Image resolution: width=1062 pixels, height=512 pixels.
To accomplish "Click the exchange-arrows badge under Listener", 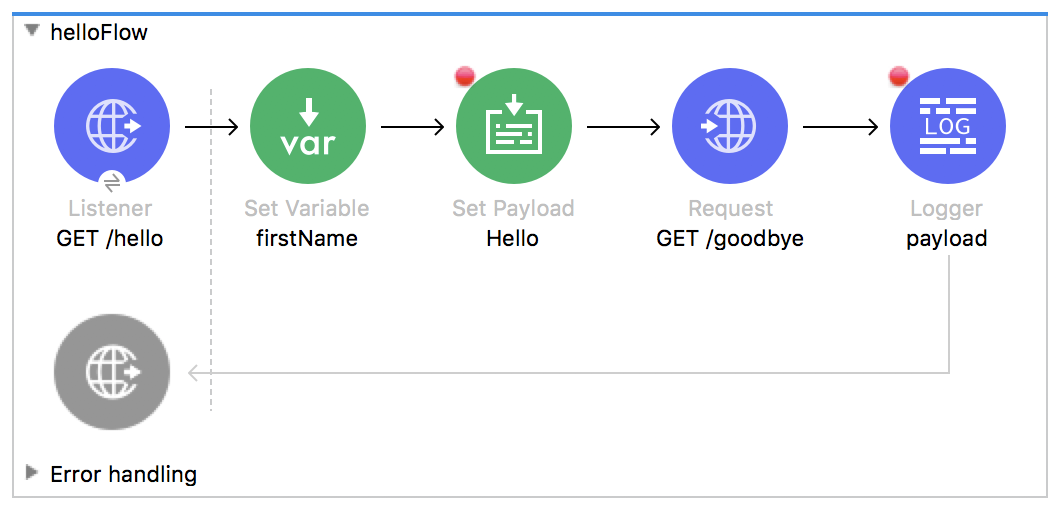I will point(112,182).
